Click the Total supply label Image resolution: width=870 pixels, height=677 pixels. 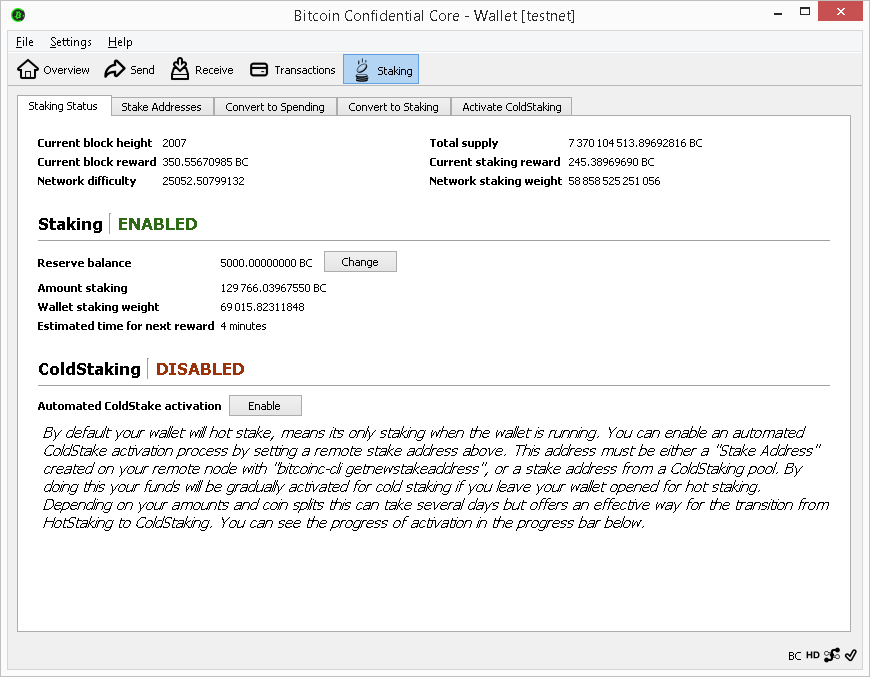click(x=464, y=143)
